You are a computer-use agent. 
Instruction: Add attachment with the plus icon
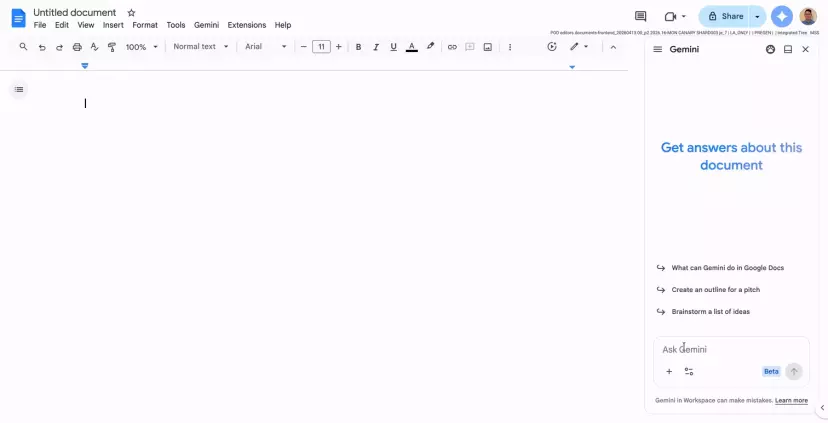(x=669, y=372)
